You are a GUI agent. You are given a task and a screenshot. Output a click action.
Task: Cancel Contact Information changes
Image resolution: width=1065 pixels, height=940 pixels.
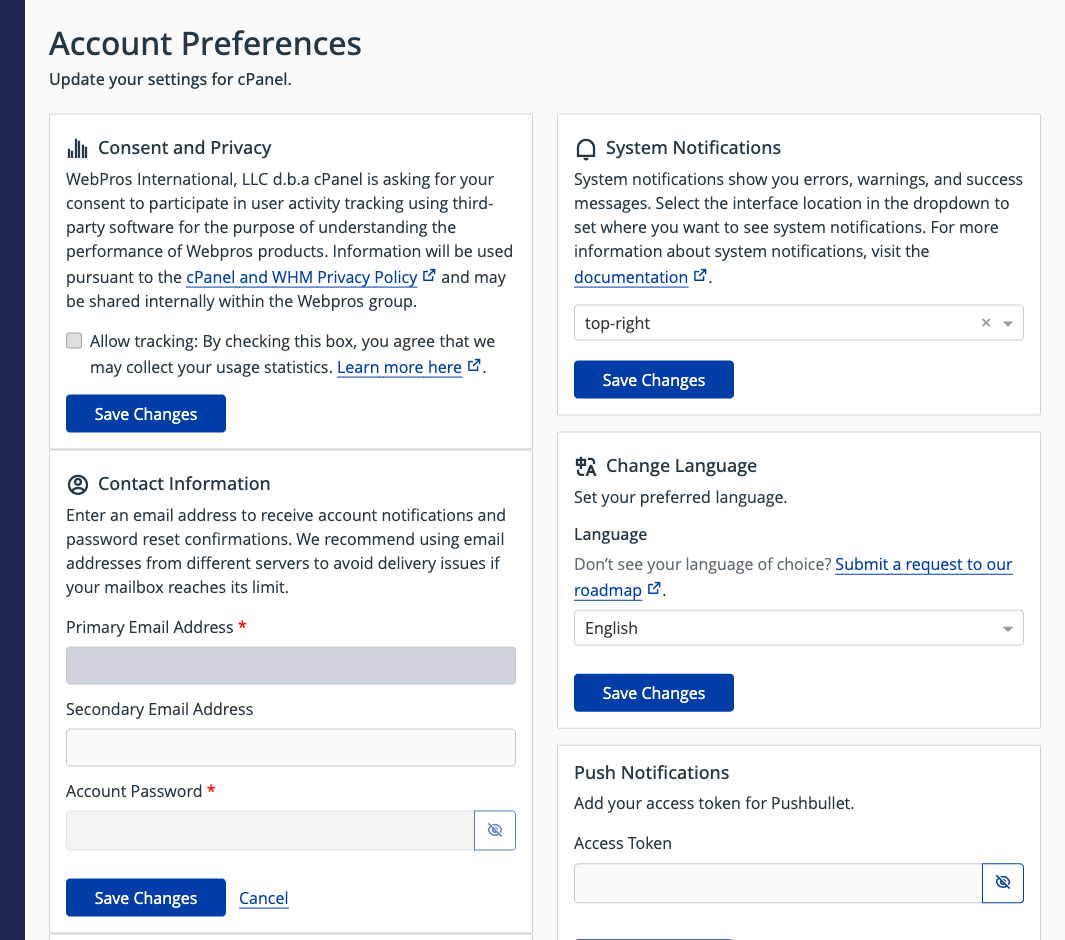click(264, 898)
